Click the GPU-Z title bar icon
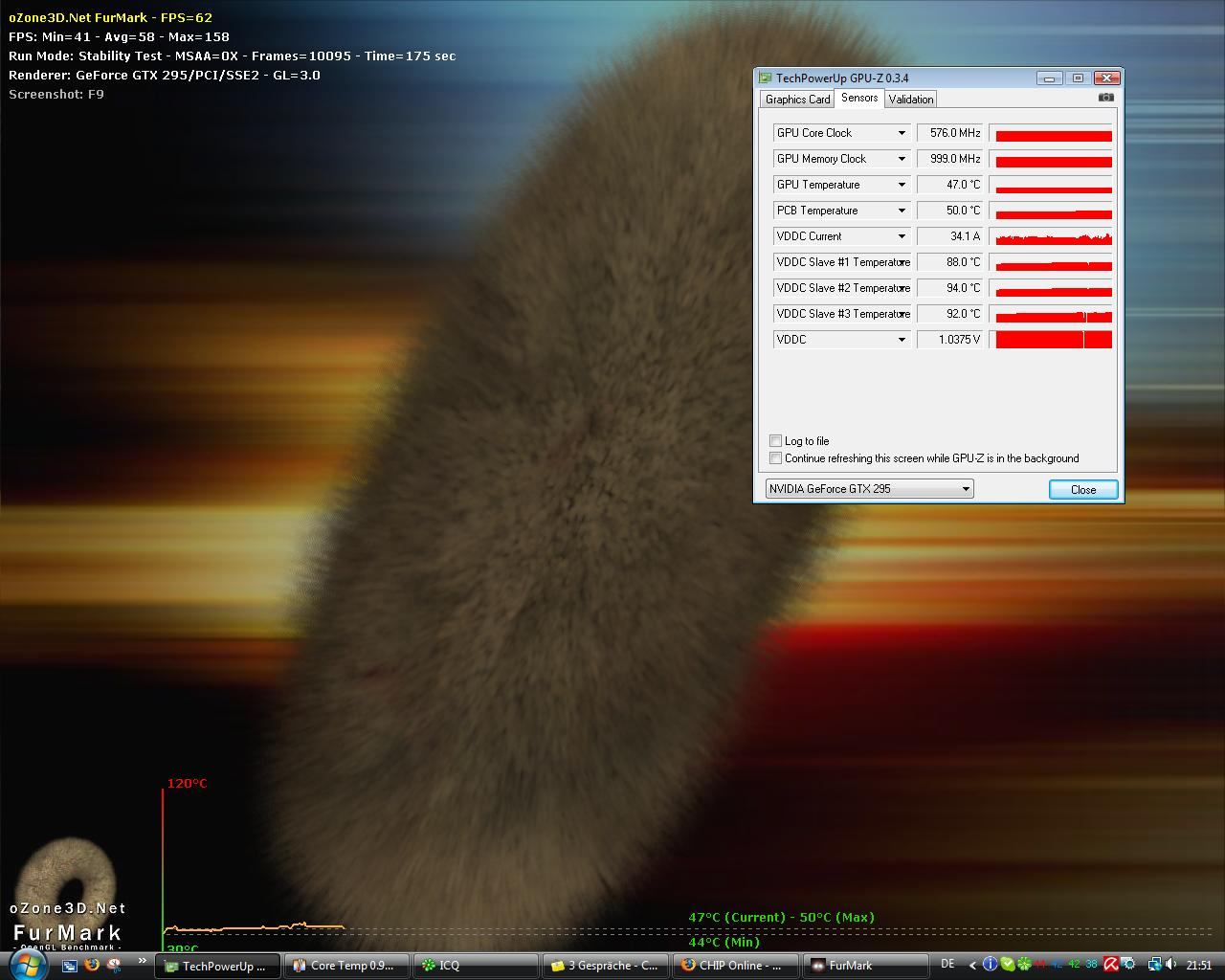 tap(766, 78)
